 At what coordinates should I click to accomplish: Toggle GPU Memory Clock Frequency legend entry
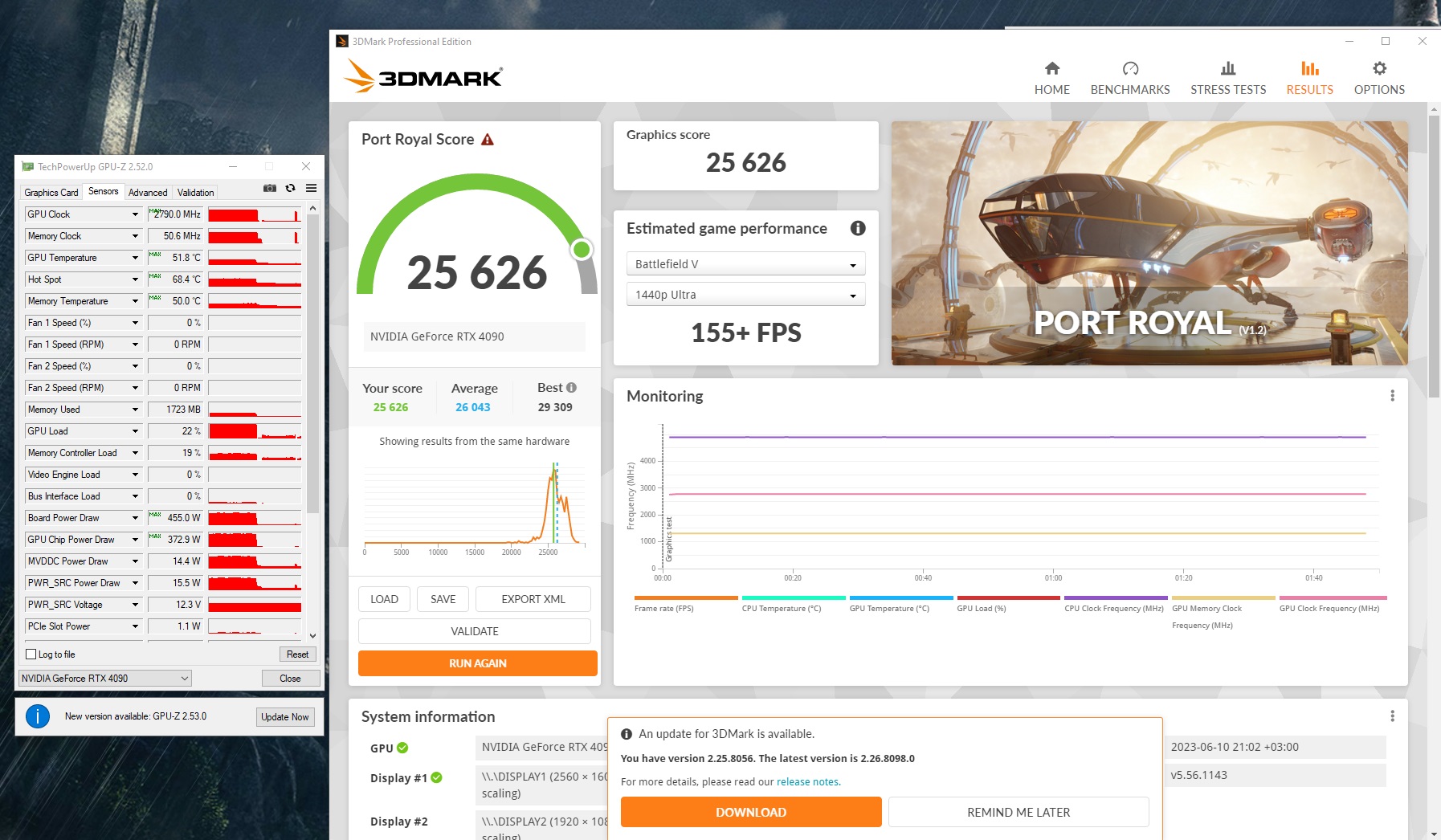tap(1223, 612)
